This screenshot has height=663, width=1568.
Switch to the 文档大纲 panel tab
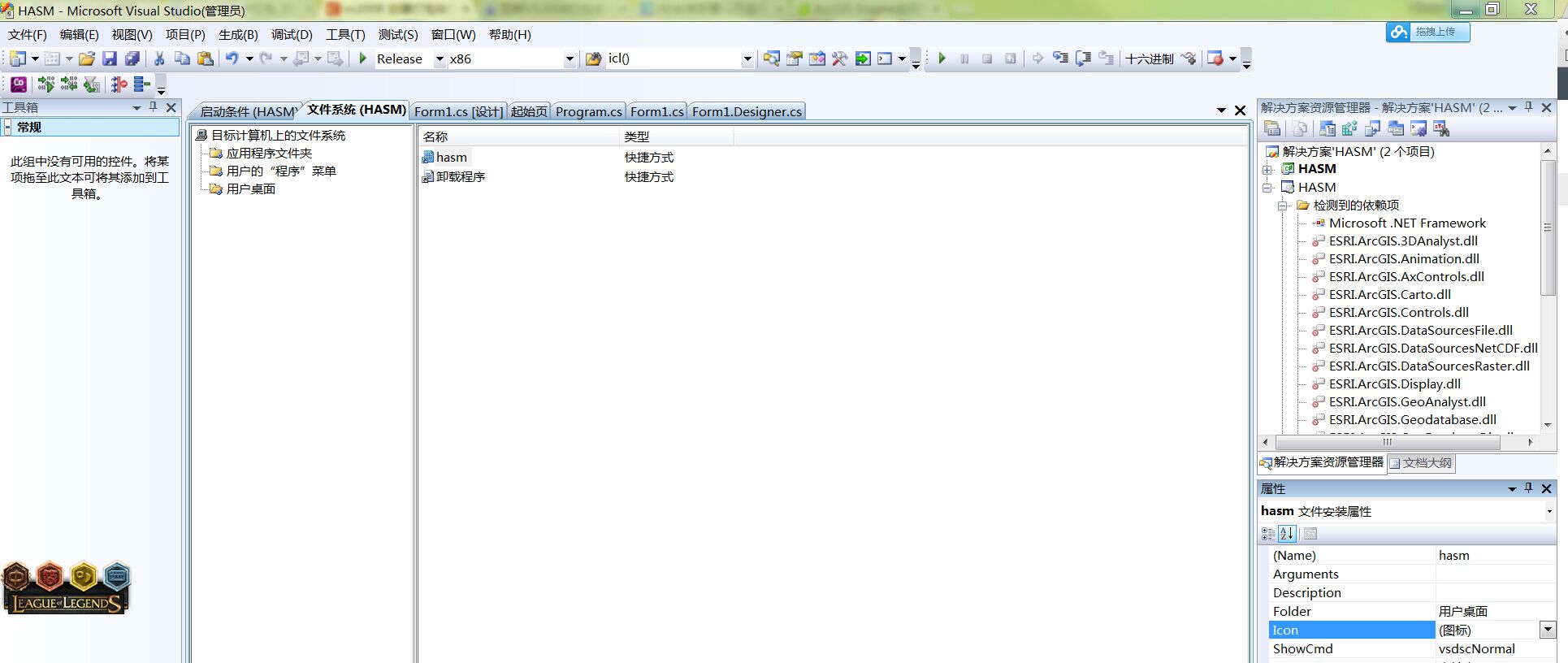pos(1421,462)
